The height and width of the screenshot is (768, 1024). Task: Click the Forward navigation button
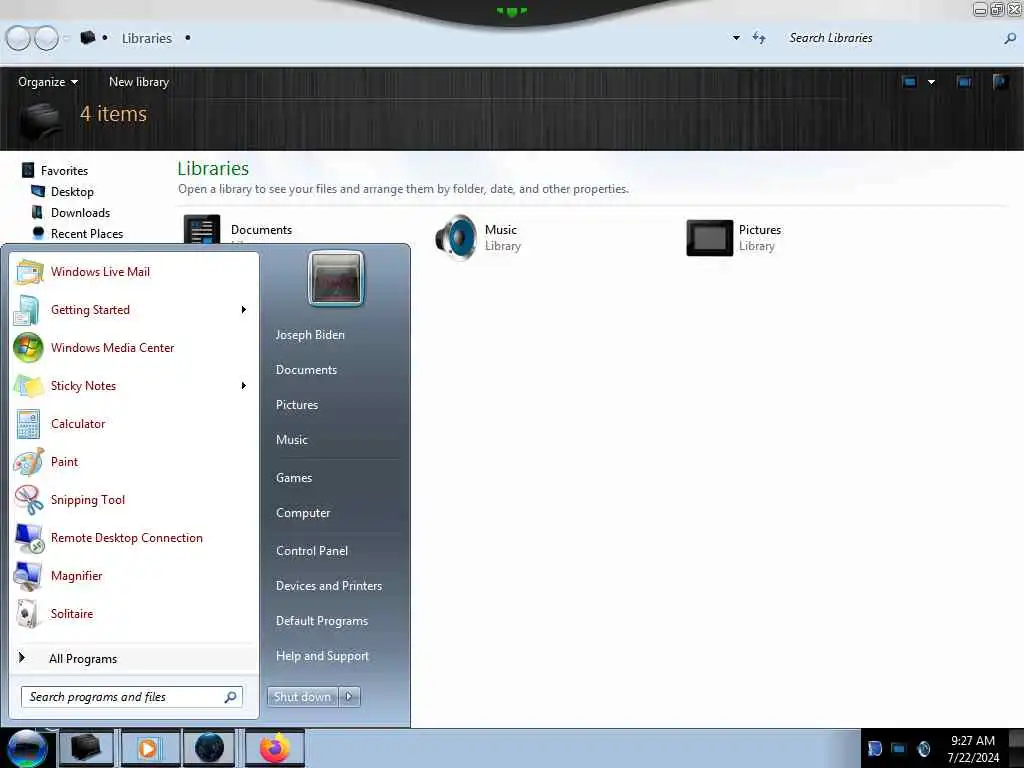pyautogui.click(x=46, y=38)
